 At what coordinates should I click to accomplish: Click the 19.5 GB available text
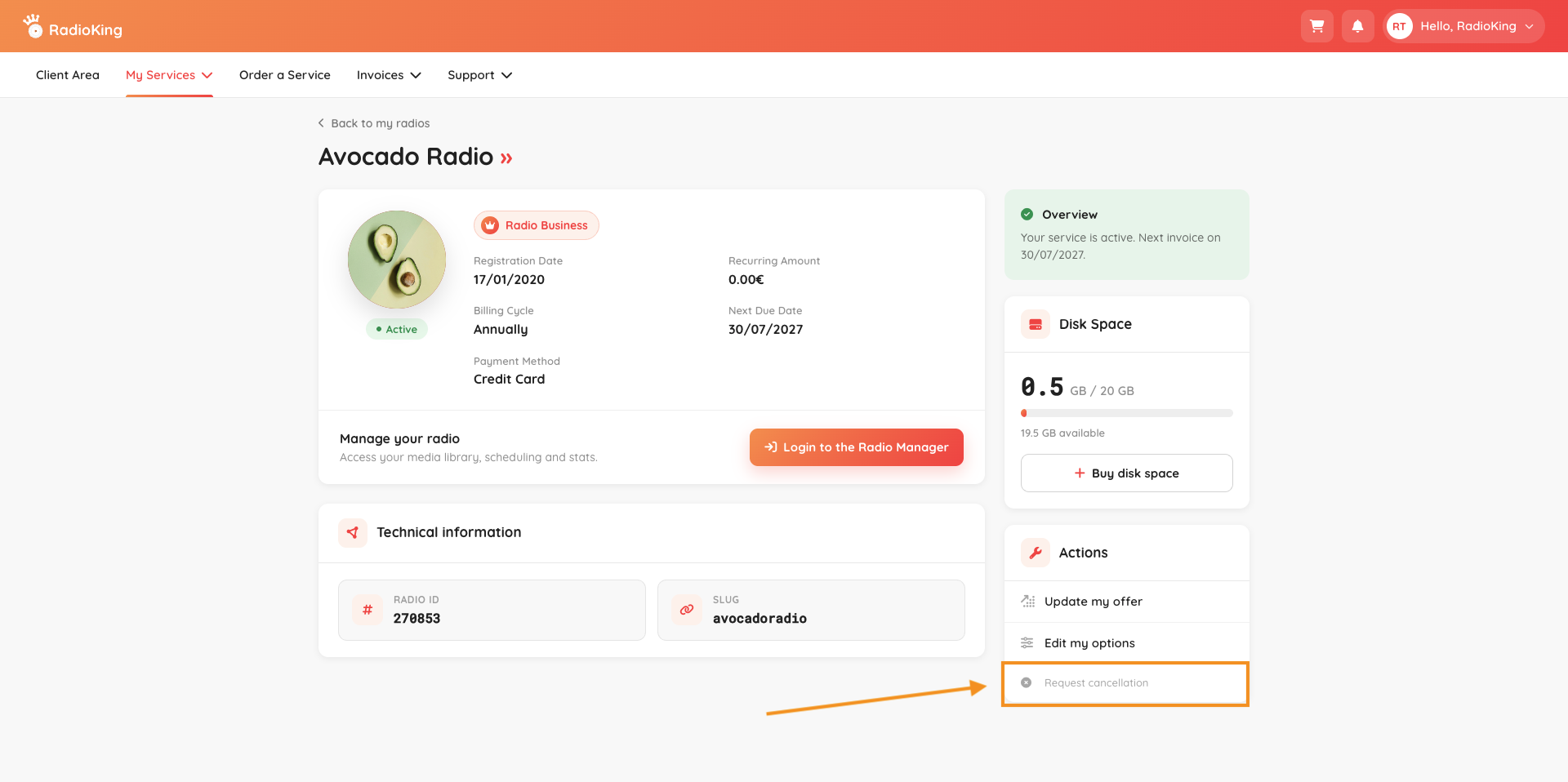pyautogui.click(x=1062, y=433)
